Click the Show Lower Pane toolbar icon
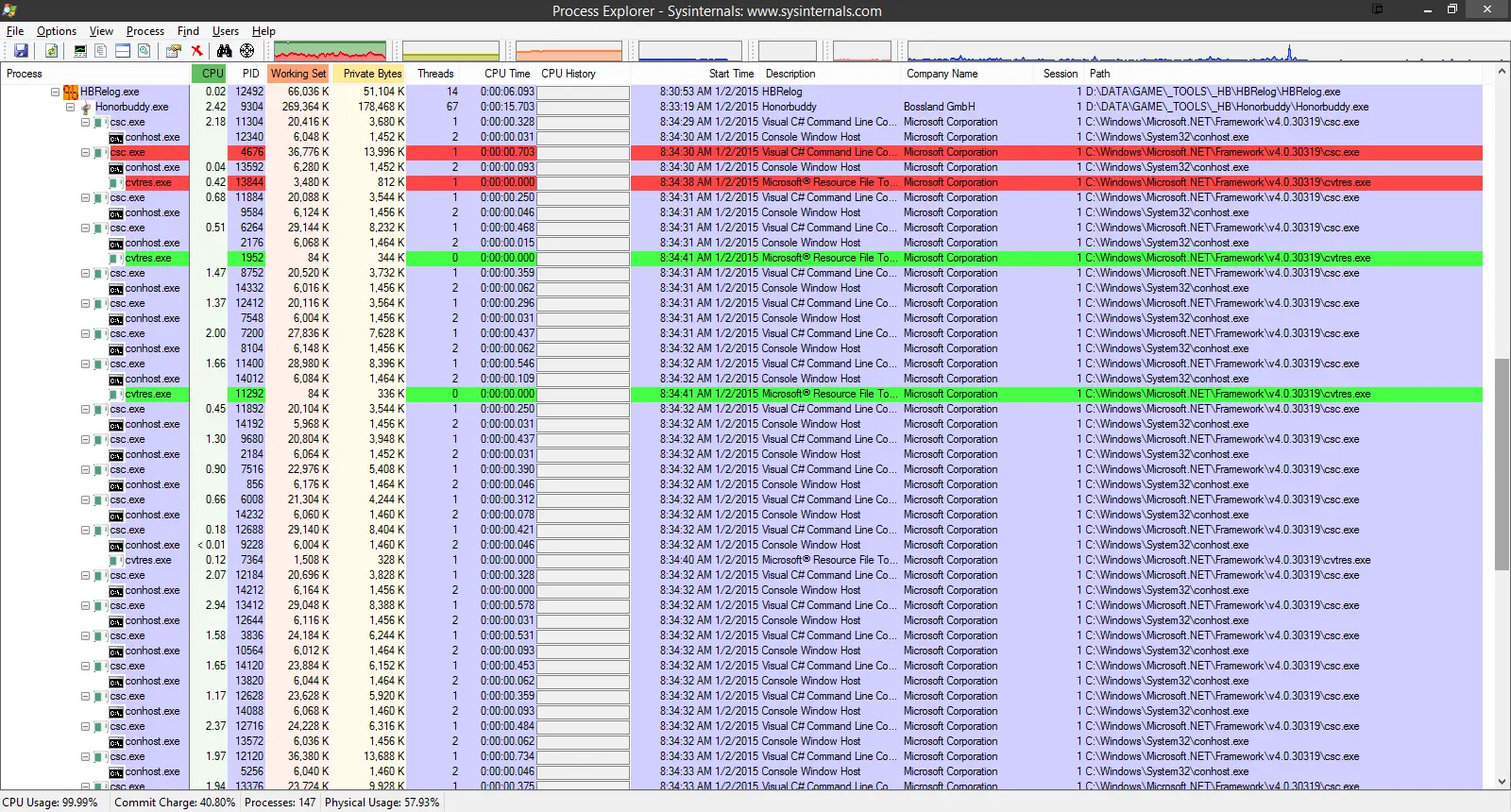Image resolution: width=1511 pixels, height=812 pixels. click(x=123, y=51)
